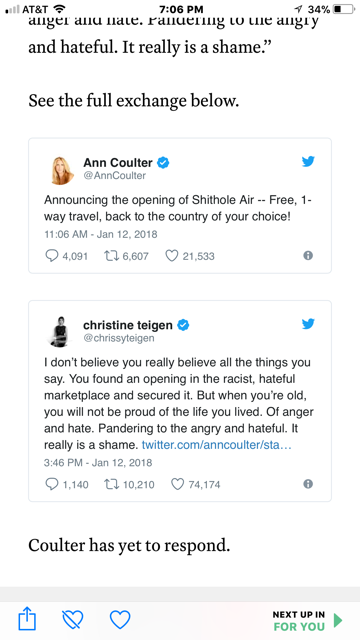Tap reply icon with 1,140 count
This screenshot has width=360, height=640.
(51, 484)
